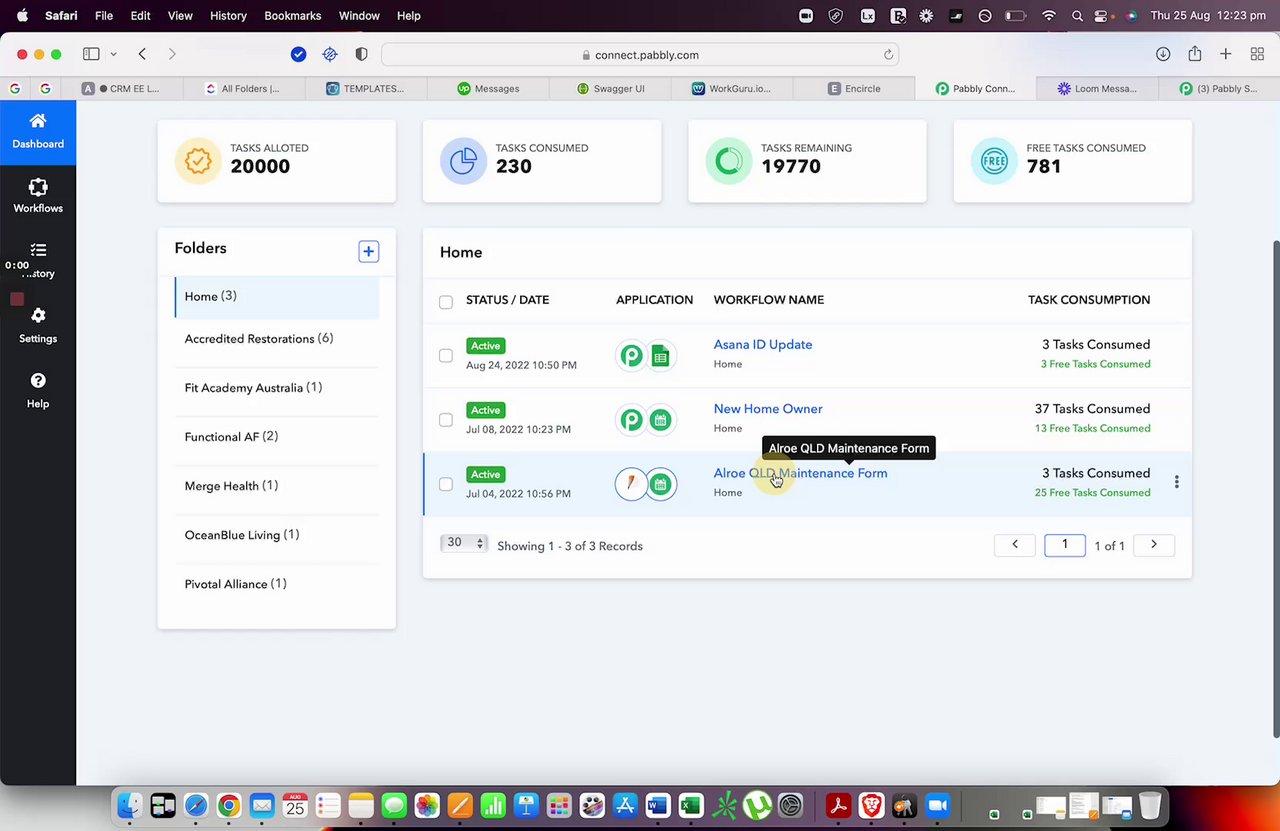The height and width of the screenshot is (831, 1280).
Task: Open the New Home Owner workflow
Action: (768, 409)
